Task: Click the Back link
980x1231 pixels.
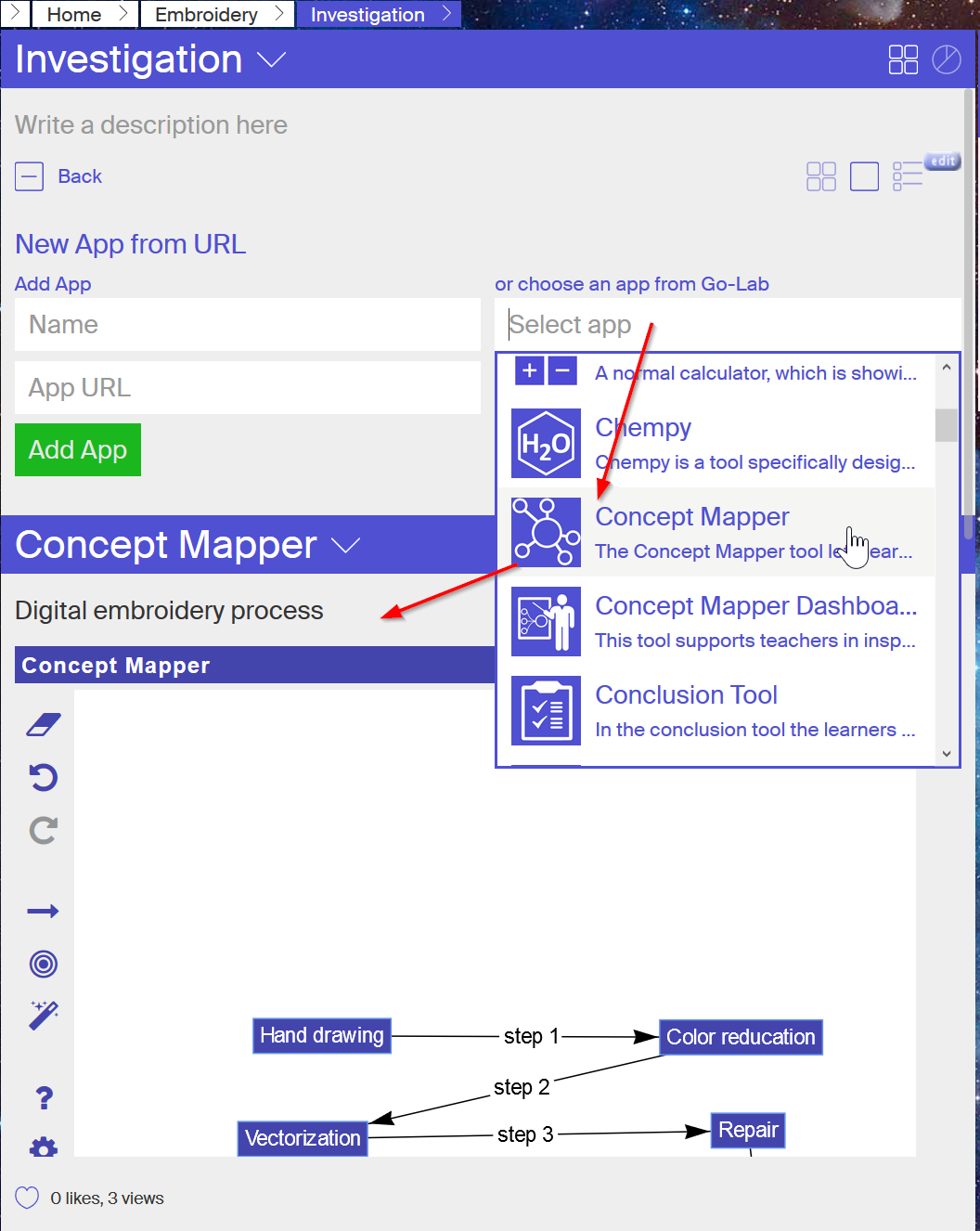Action: pos(80,176)
